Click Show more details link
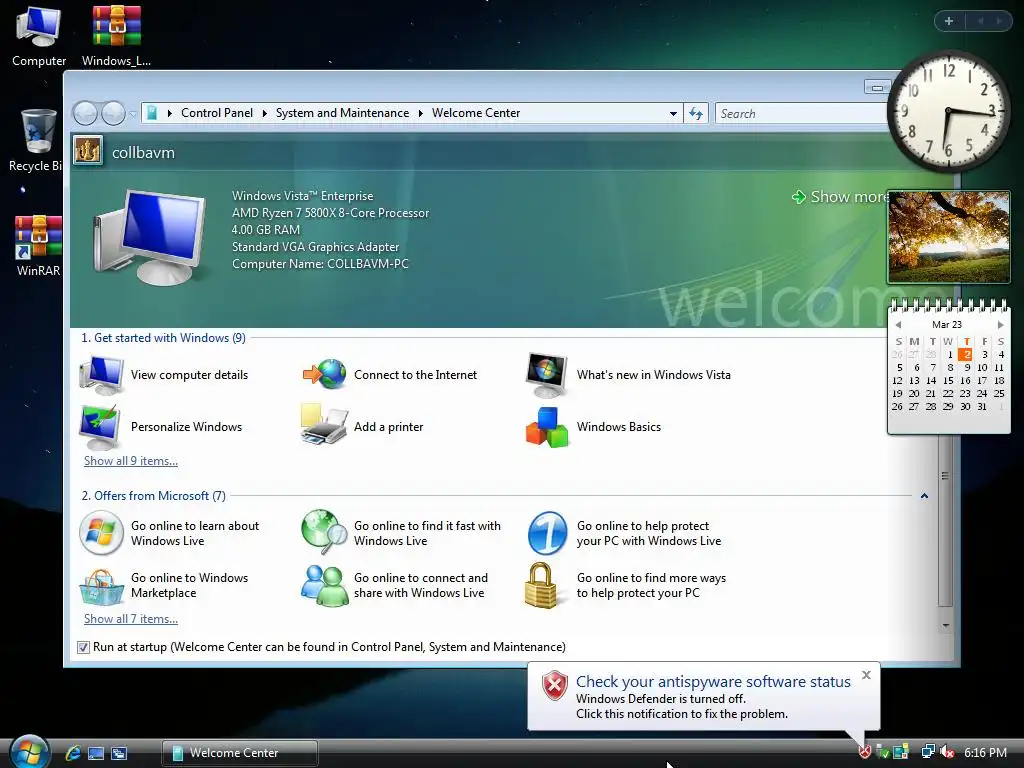1024x768 pixels. tap(841, 197)
